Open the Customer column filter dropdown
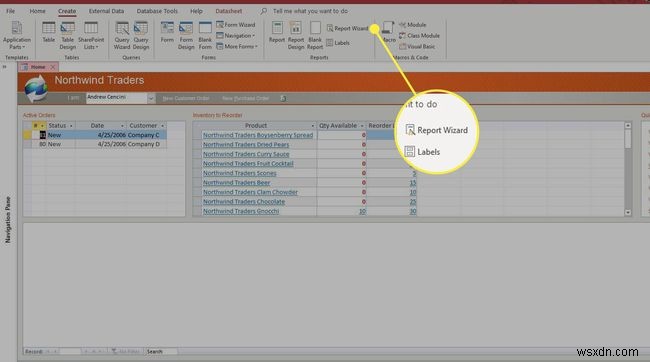The image size is (650, 362). coord(162,126)
